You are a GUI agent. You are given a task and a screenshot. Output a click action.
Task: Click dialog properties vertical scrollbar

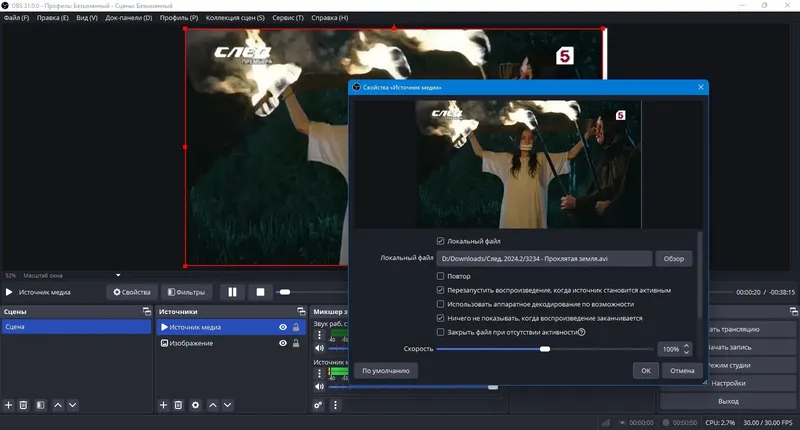(699, 274)
